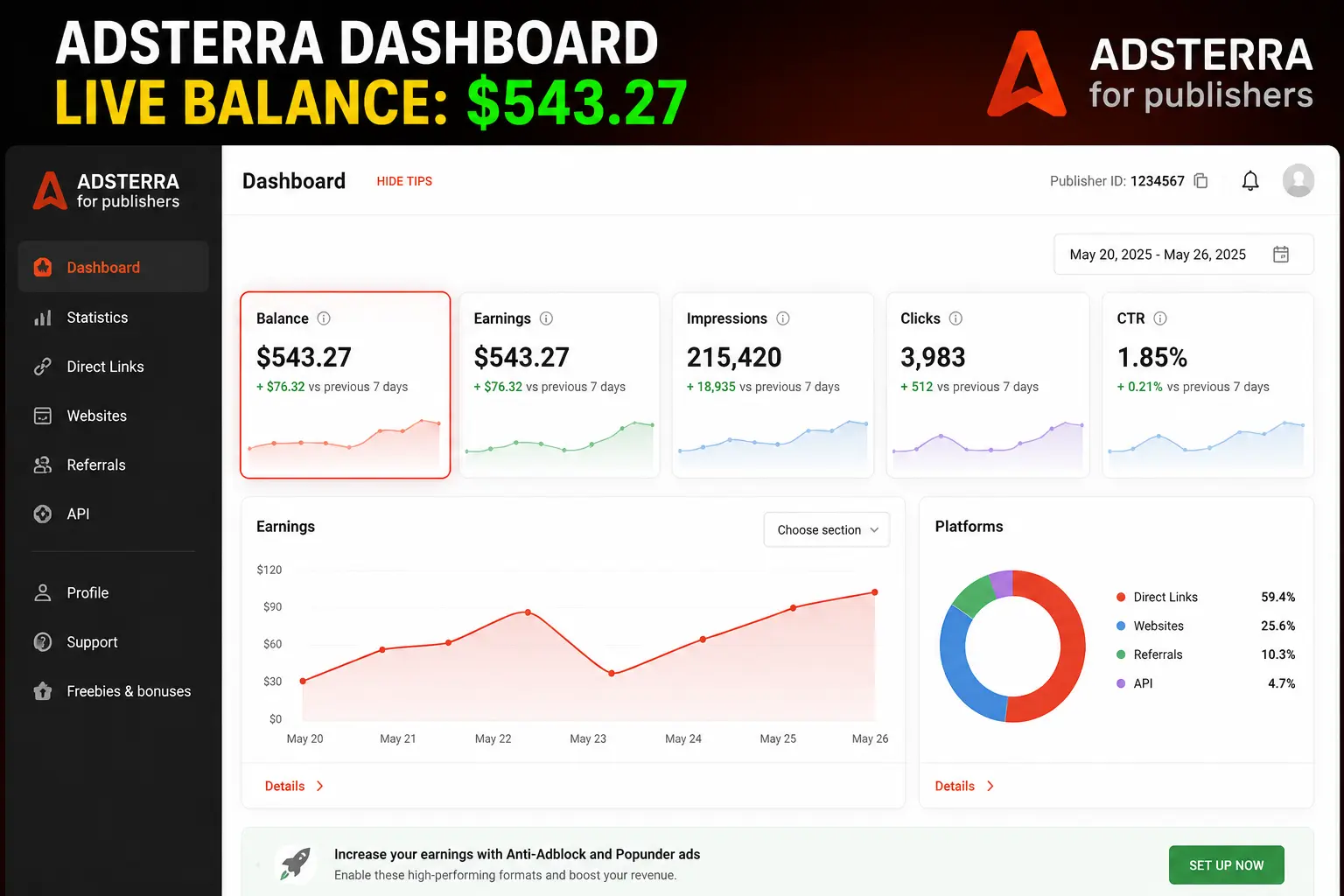Click the 3,983 clicks value

(x=933, y=357)
